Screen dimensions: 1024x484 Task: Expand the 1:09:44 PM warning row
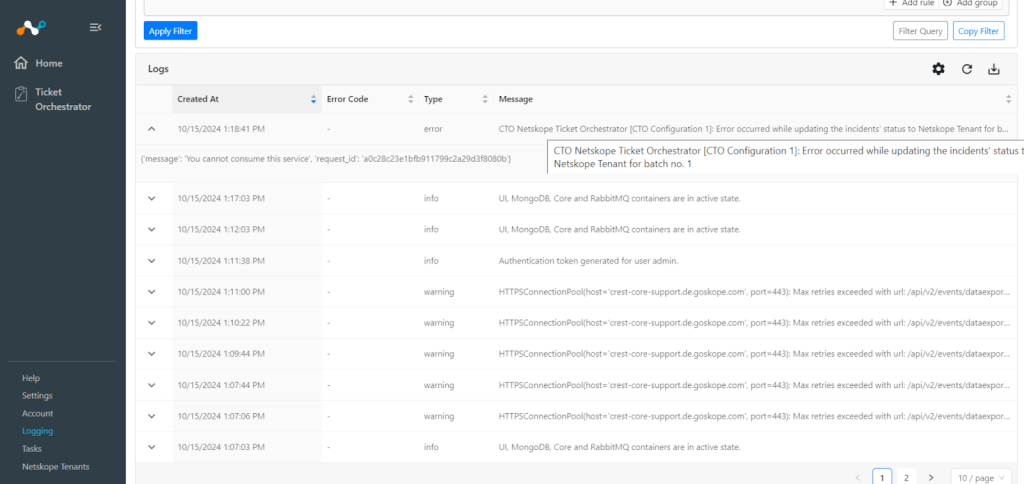tap(152, 354)
